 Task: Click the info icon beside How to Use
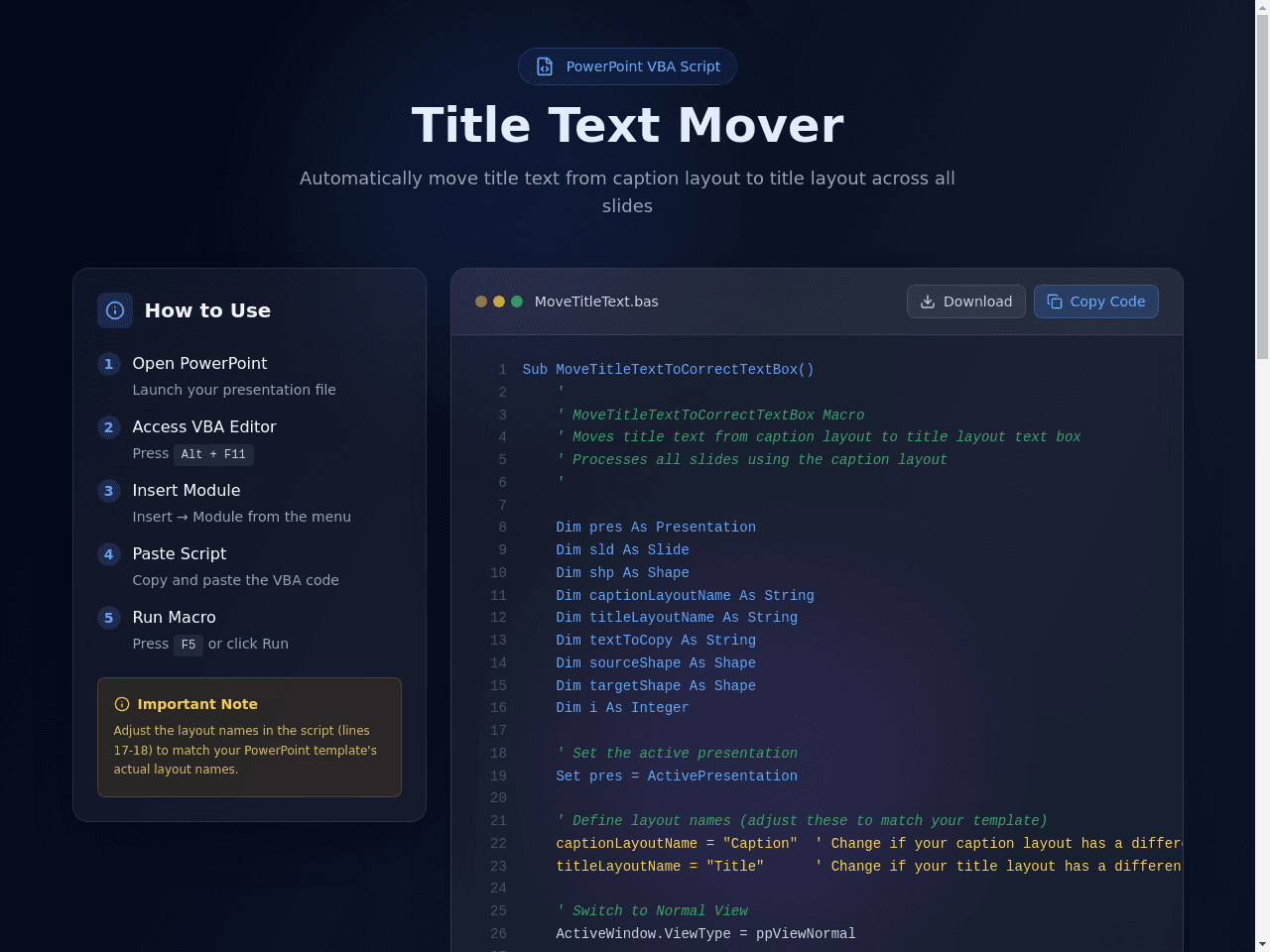point(115,310)
